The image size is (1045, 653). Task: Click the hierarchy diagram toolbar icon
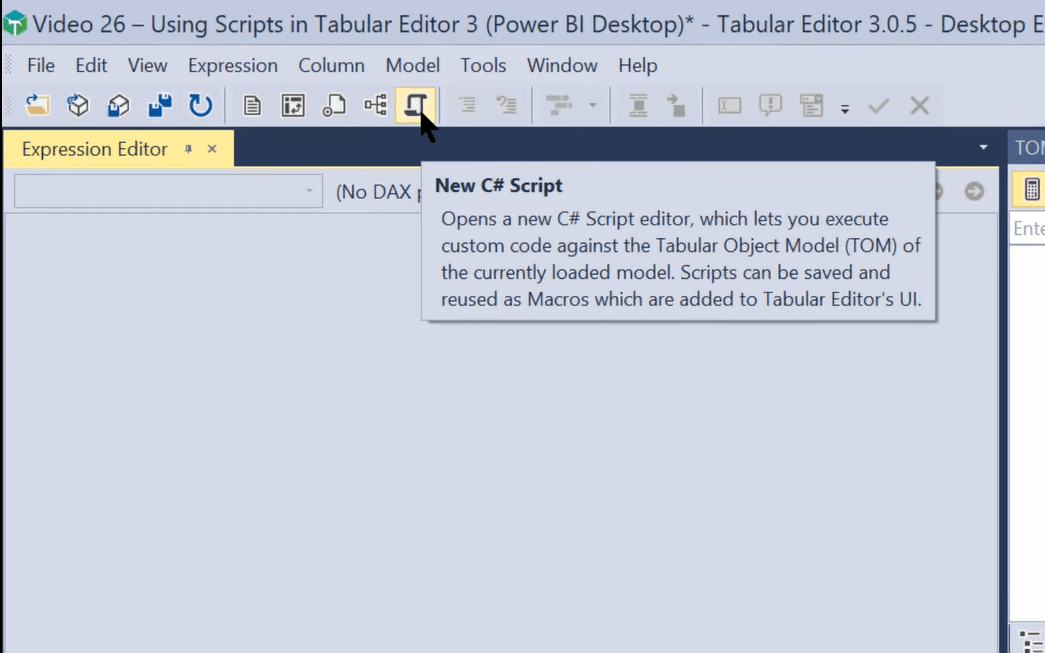(x=375, y=105)
